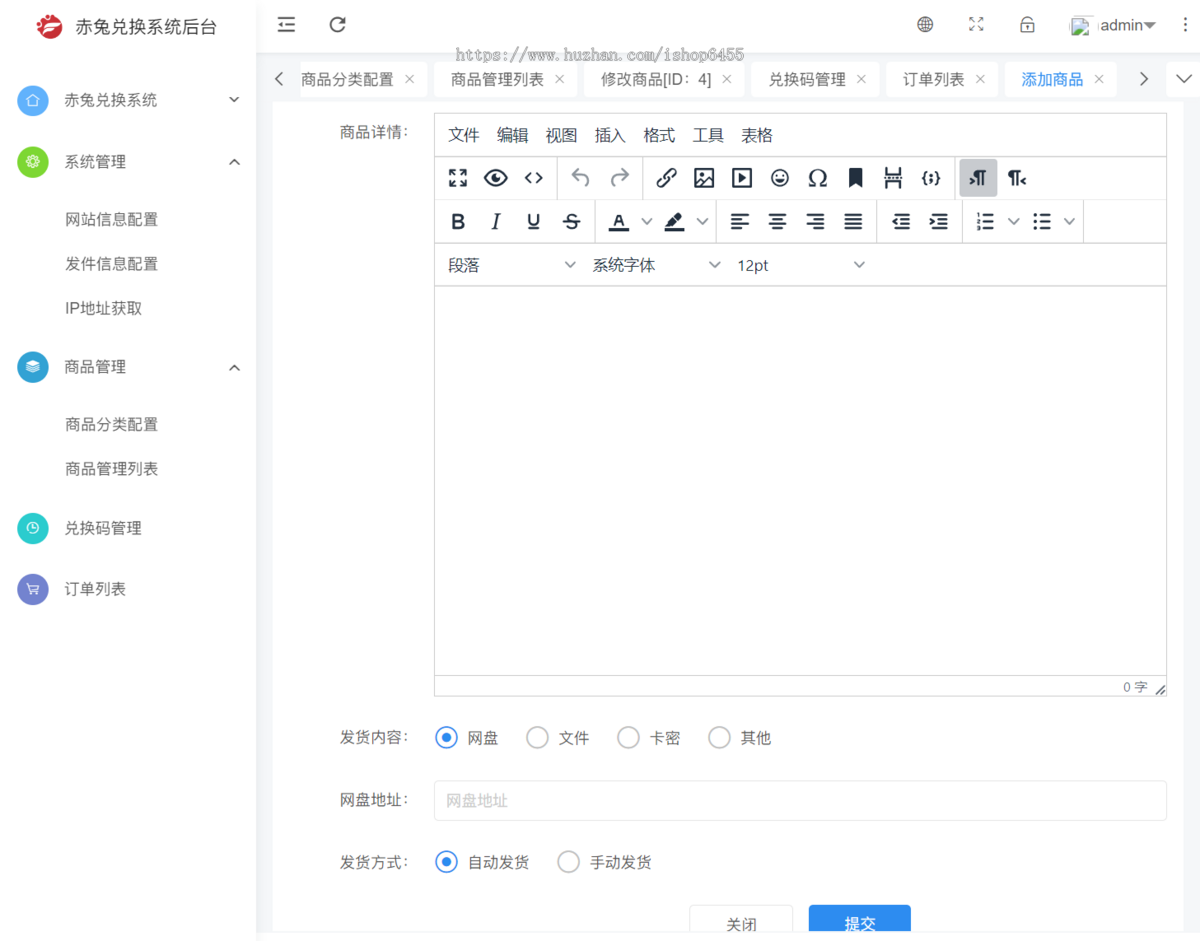The width and height of the screenshot is (1200, 941).
Task: Refresh the current page
Action: (x=338, y=25)
